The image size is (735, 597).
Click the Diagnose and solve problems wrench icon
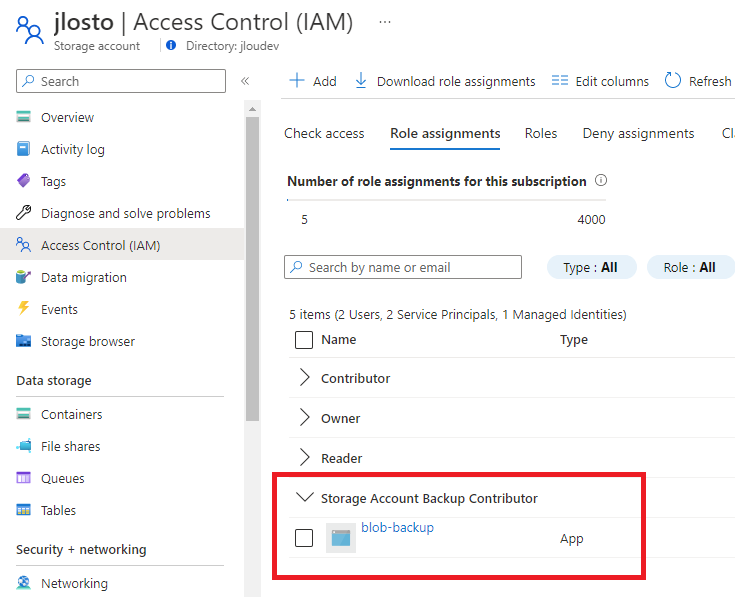tap(23, 213)
